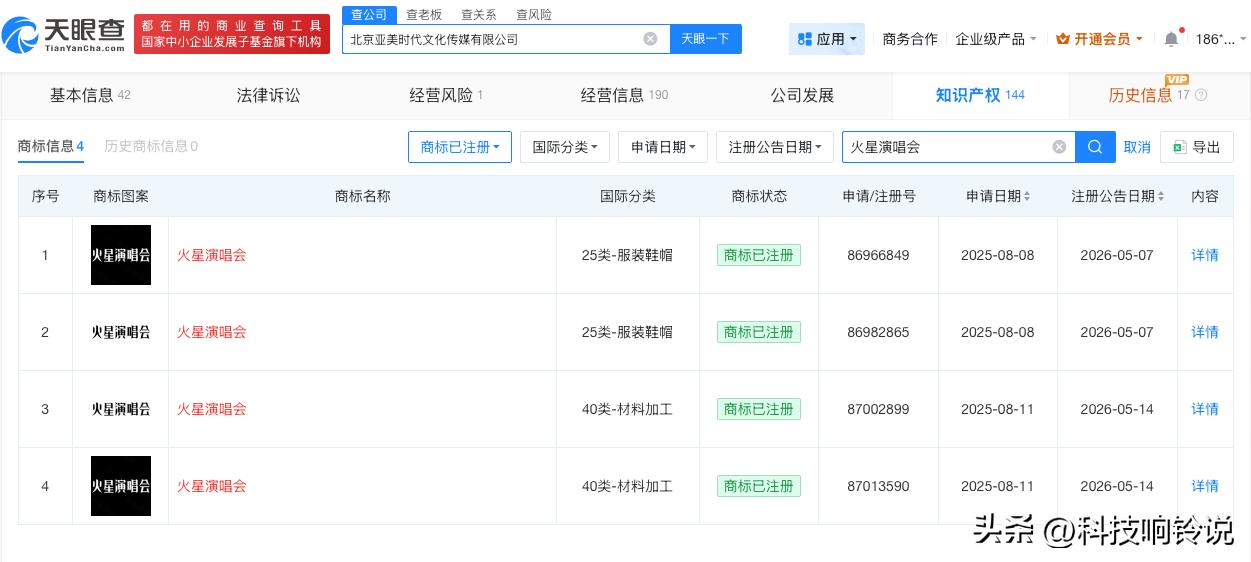This screenshot has height=562, width=1251.
Task: Switch to 公司发展 tab
Action: pyautogui.click(x=802, y=95)
